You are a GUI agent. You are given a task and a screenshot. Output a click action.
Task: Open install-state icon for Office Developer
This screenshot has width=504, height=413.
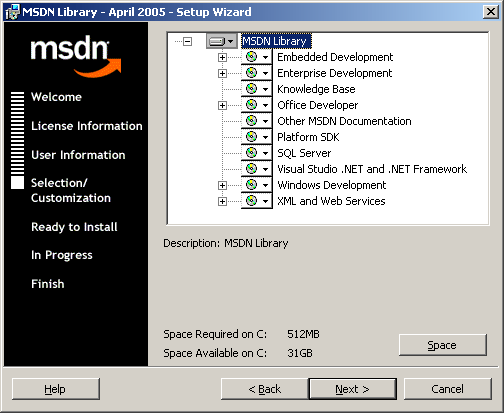(257, 105)
